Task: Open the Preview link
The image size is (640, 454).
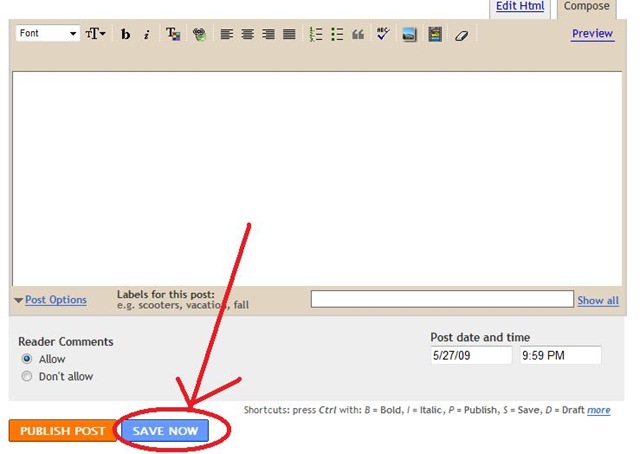Action: 592,33
